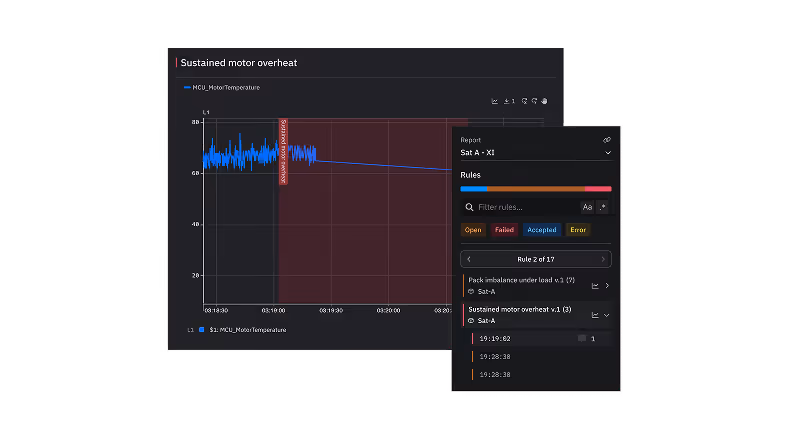Click the S1: MCU_MotorTemperature series label

click(248, 330)
